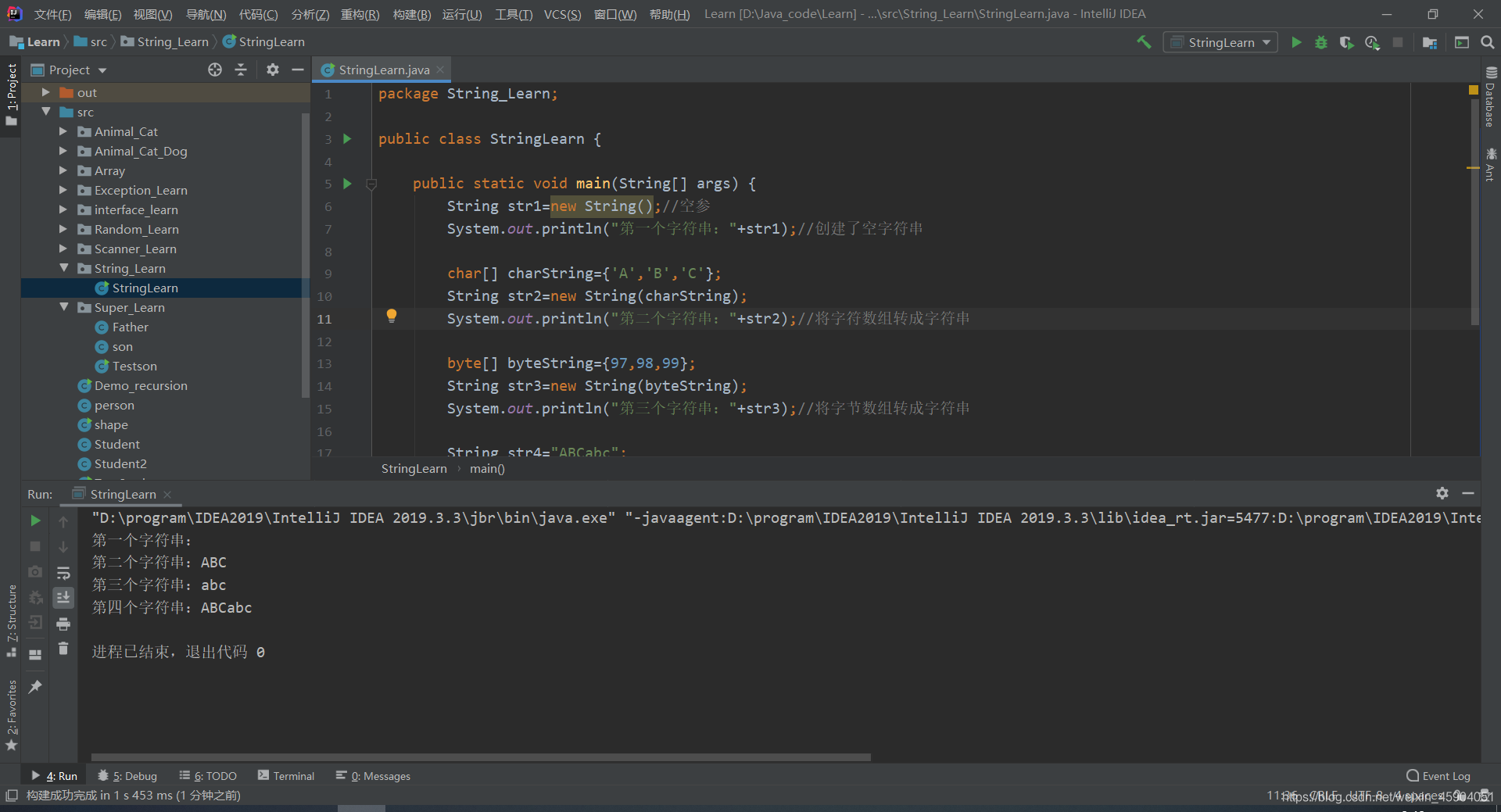Viewport: 1501px width, 812px height.
Task: Close the StringLearn run tab
Action: [167, 495]
